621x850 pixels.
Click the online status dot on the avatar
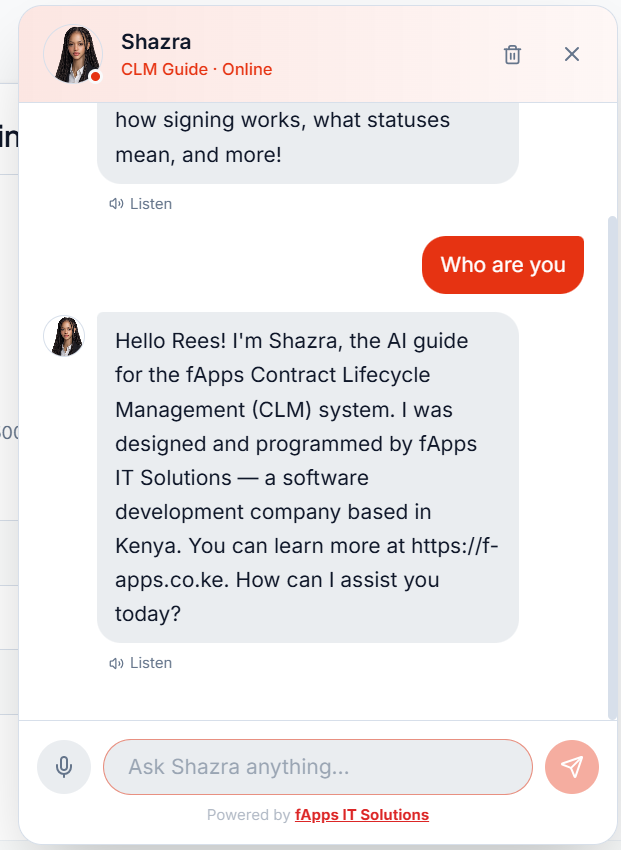coord(97,76)
